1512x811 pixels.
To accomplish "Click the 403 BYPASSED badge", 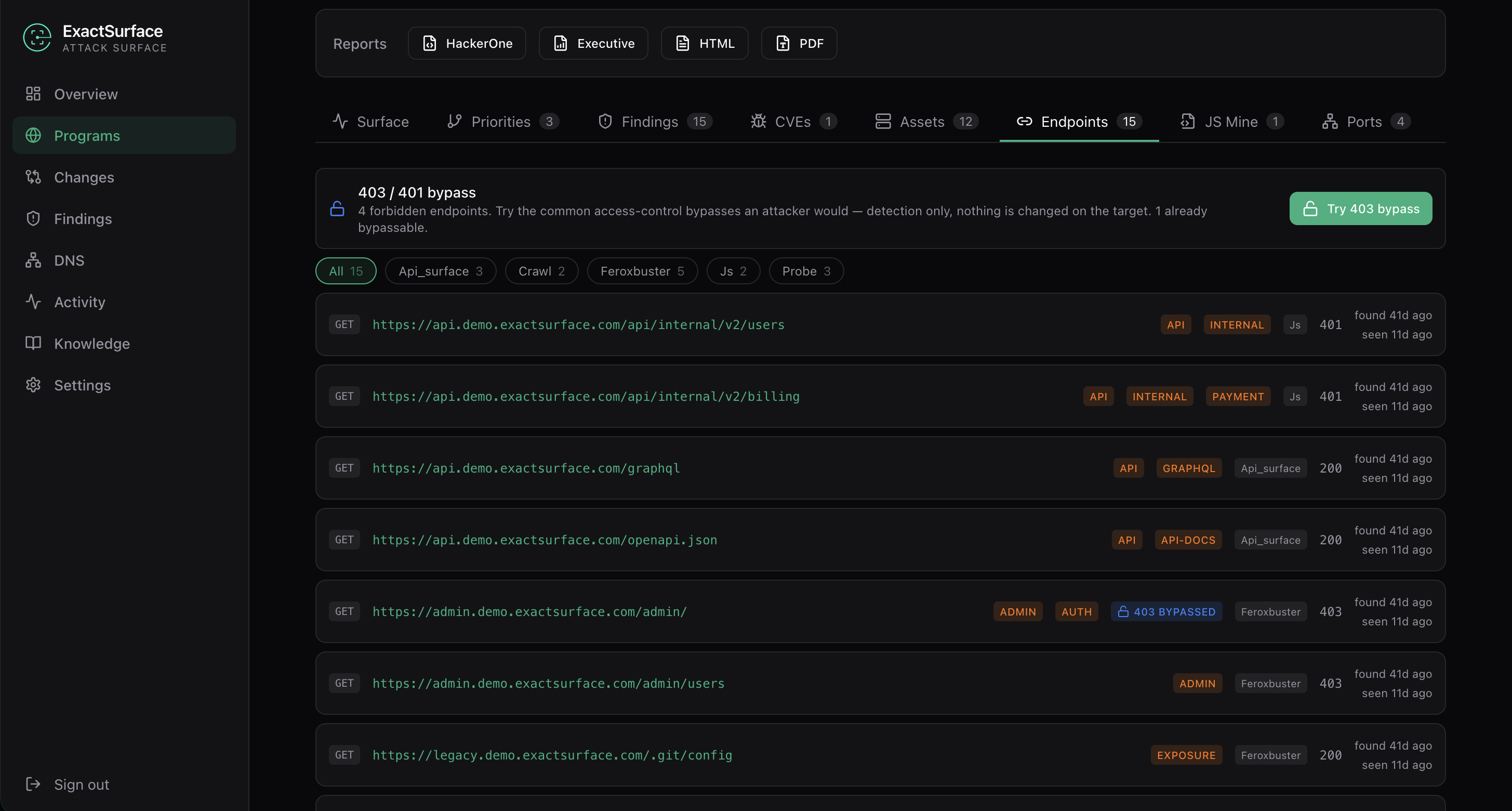I will pos(1166,612).
